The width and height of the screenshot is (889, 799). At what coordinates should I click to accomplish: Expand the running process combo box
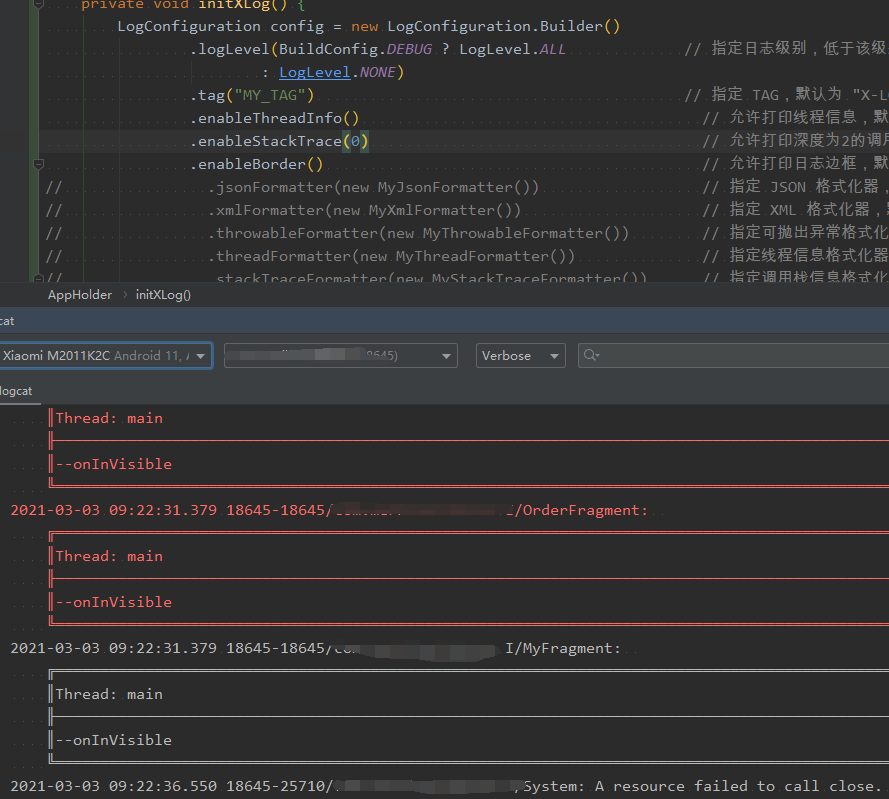tap(340, 355)
